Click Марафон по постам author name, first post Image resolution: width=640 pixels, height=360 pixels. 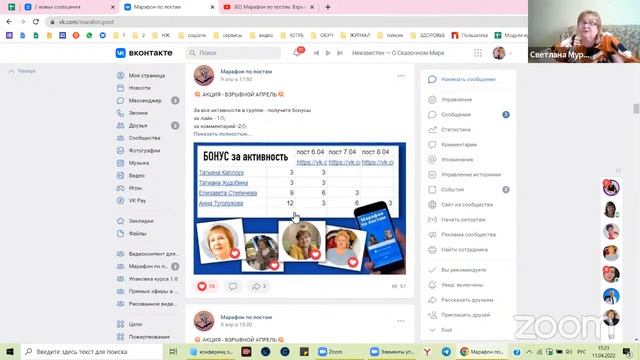point(246,71)
